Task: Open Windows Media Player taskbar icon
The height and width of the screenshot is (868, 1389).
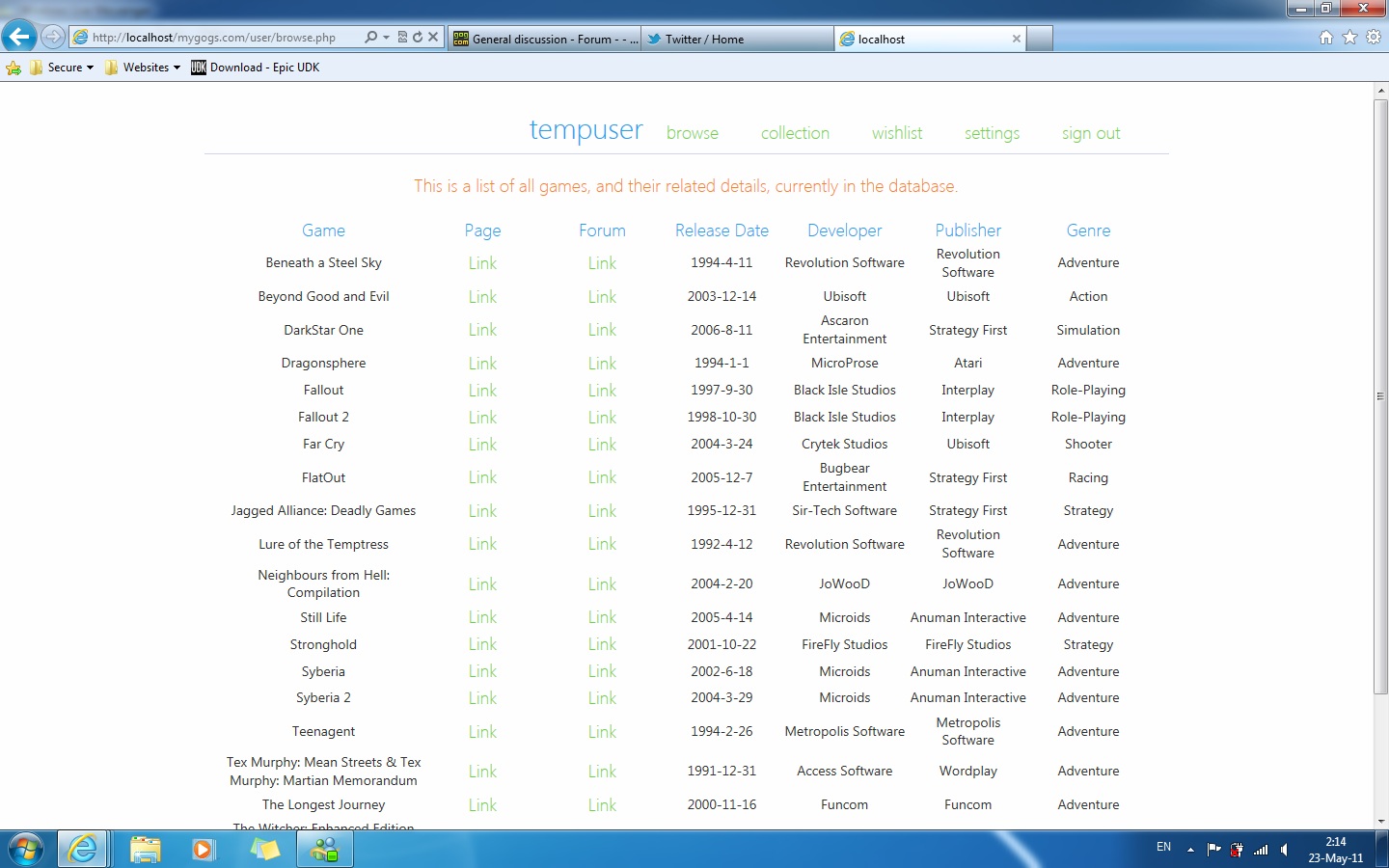Action: point(204,850)
